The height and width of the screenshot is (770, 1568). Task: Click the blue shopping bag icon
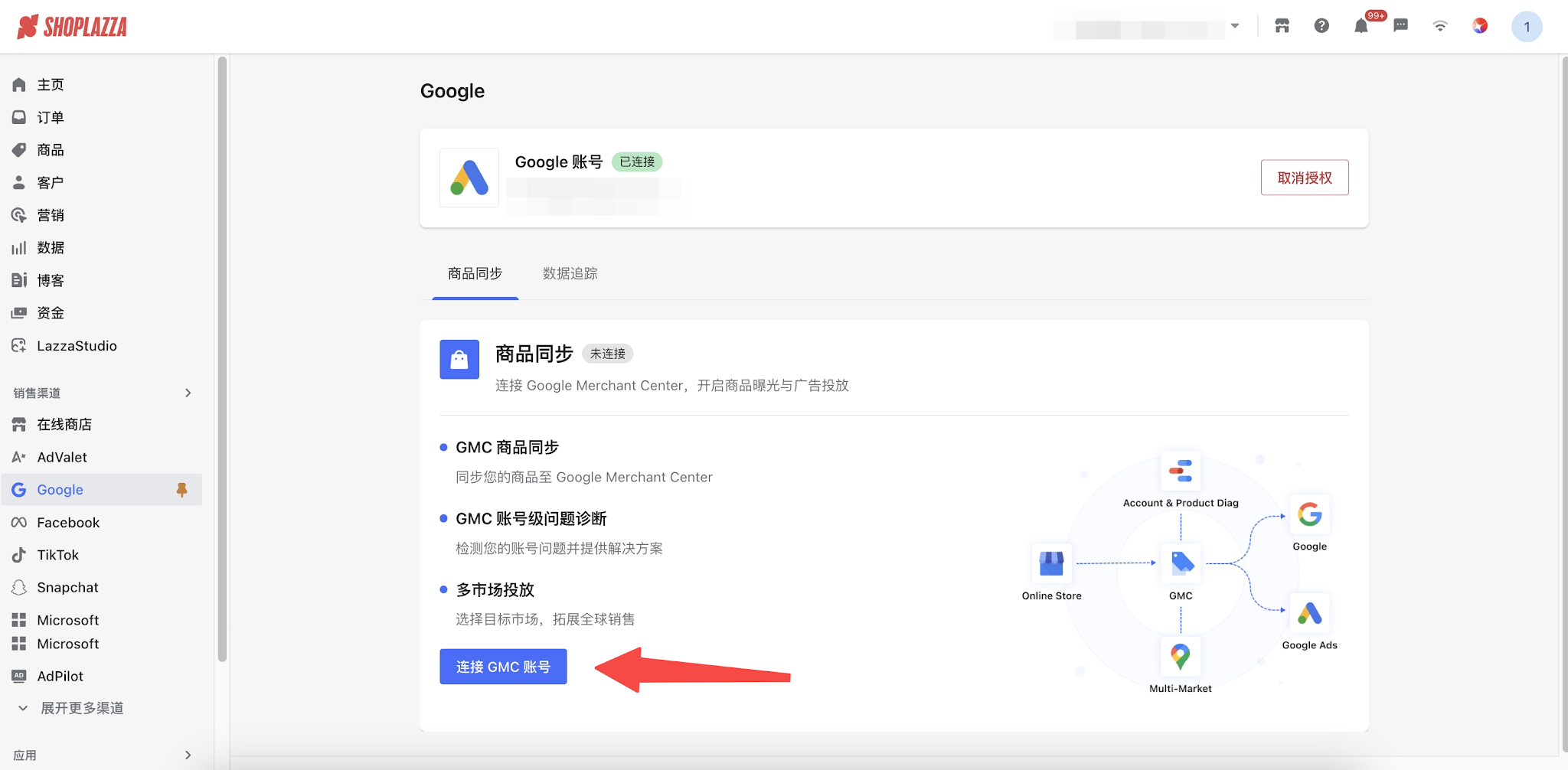pos(459,360)
